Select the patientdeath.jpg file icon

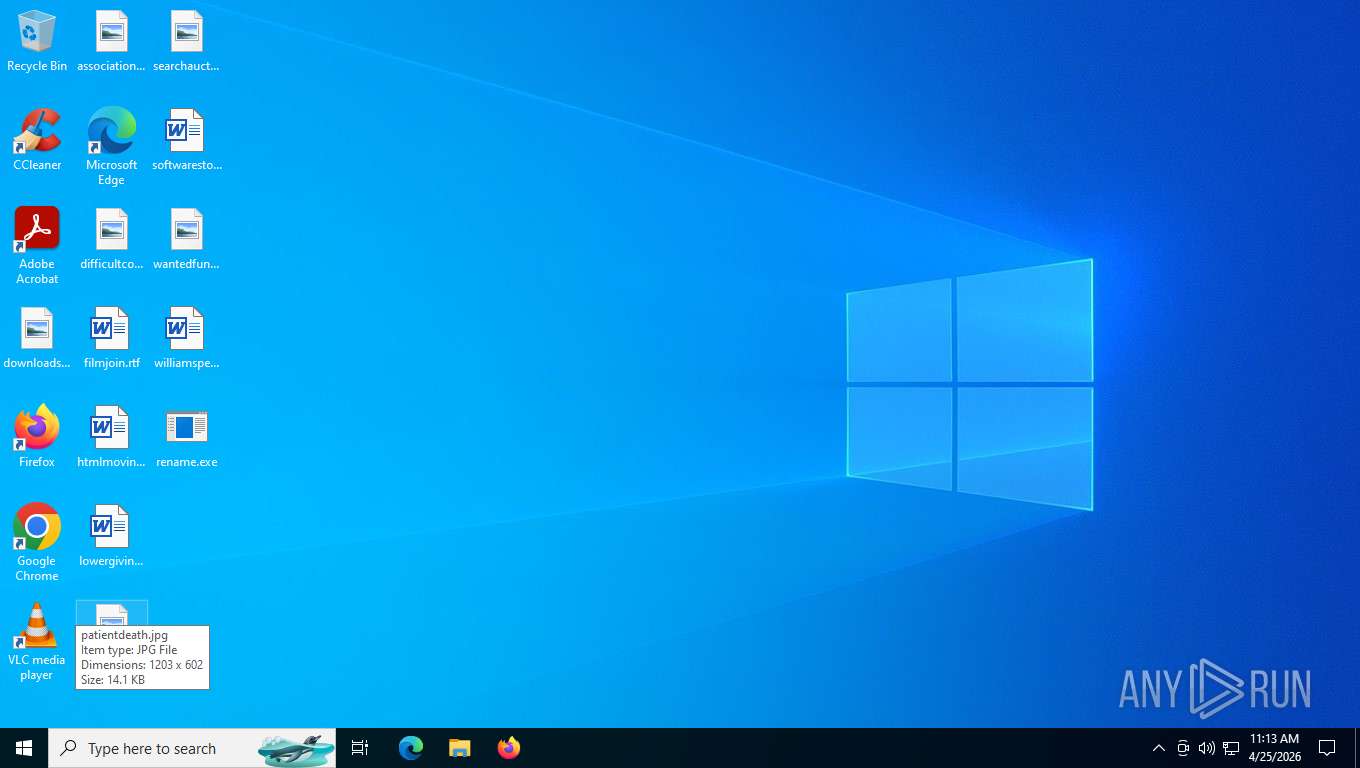111,614
